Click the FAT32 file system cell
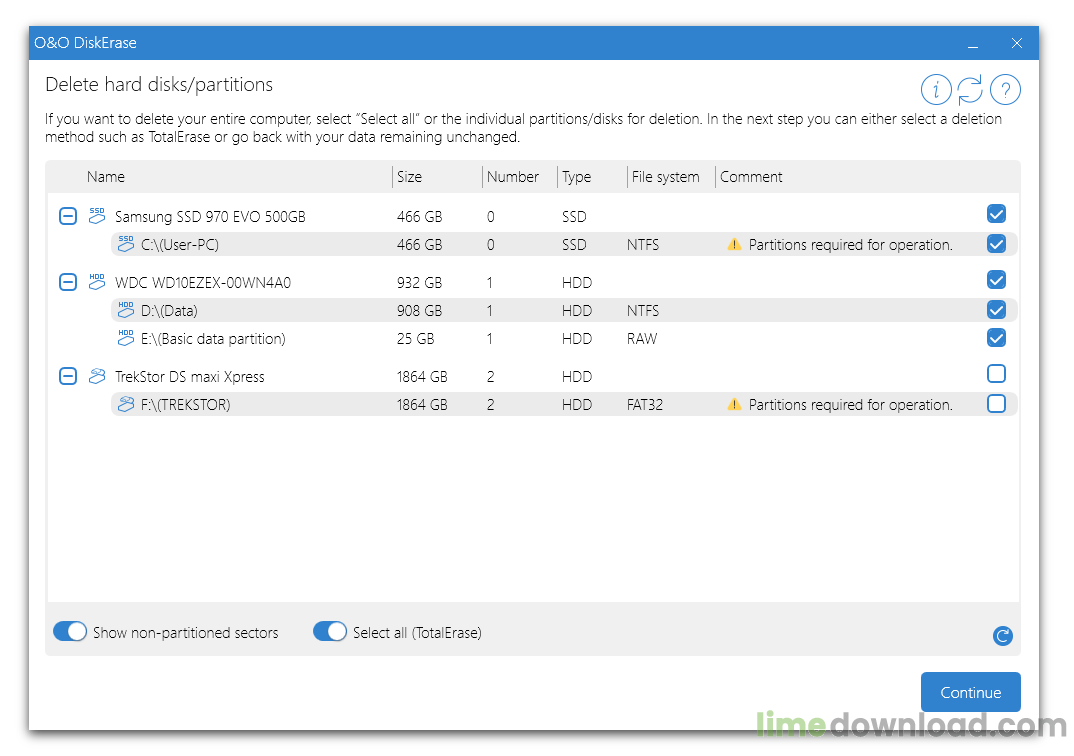1074x756 pixels. click(x=645, y=405)
